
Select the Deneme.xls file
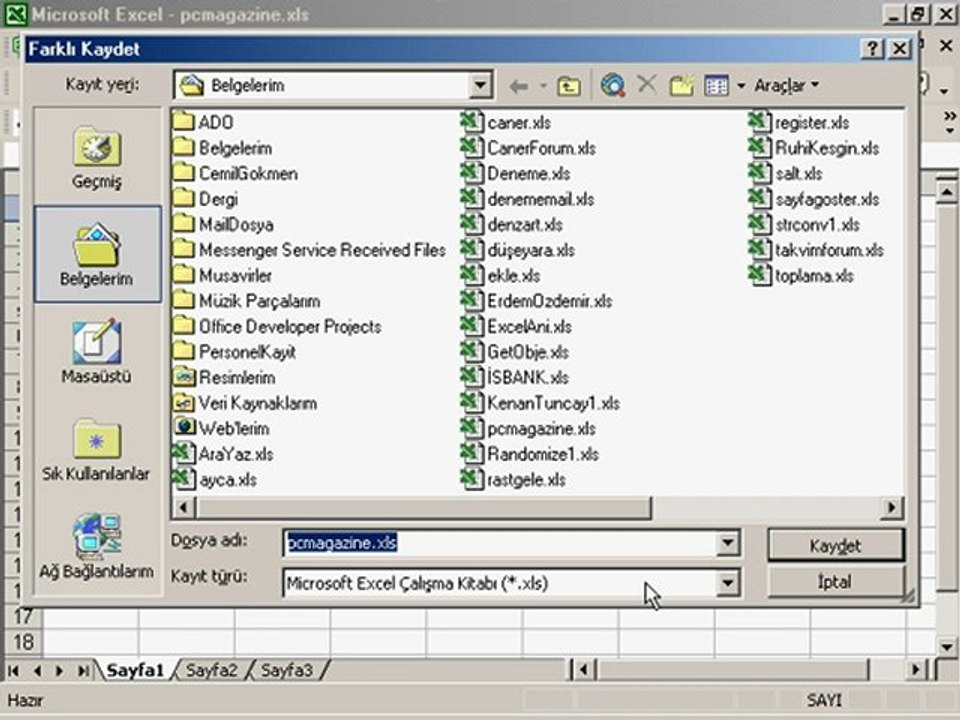pos(516,173)
